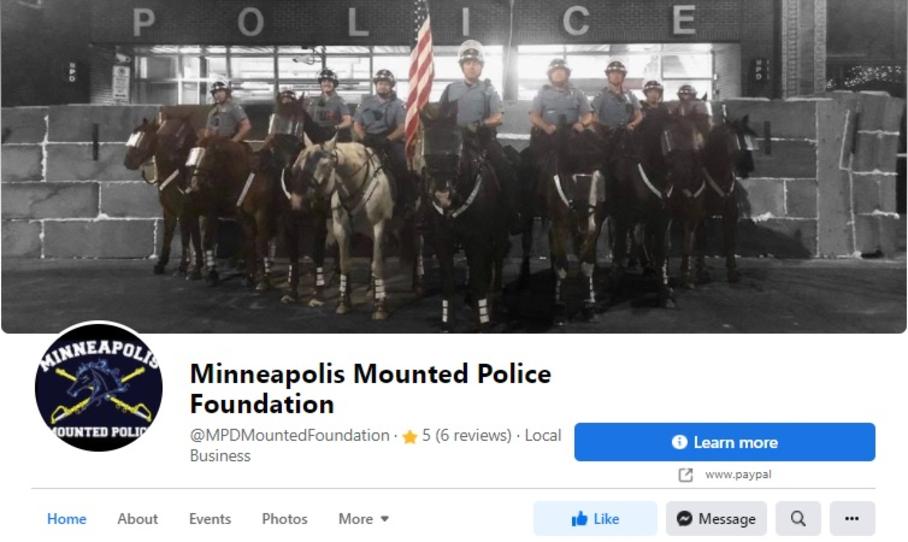Open the 5 (6 reviews) rating link

[467, 435]
